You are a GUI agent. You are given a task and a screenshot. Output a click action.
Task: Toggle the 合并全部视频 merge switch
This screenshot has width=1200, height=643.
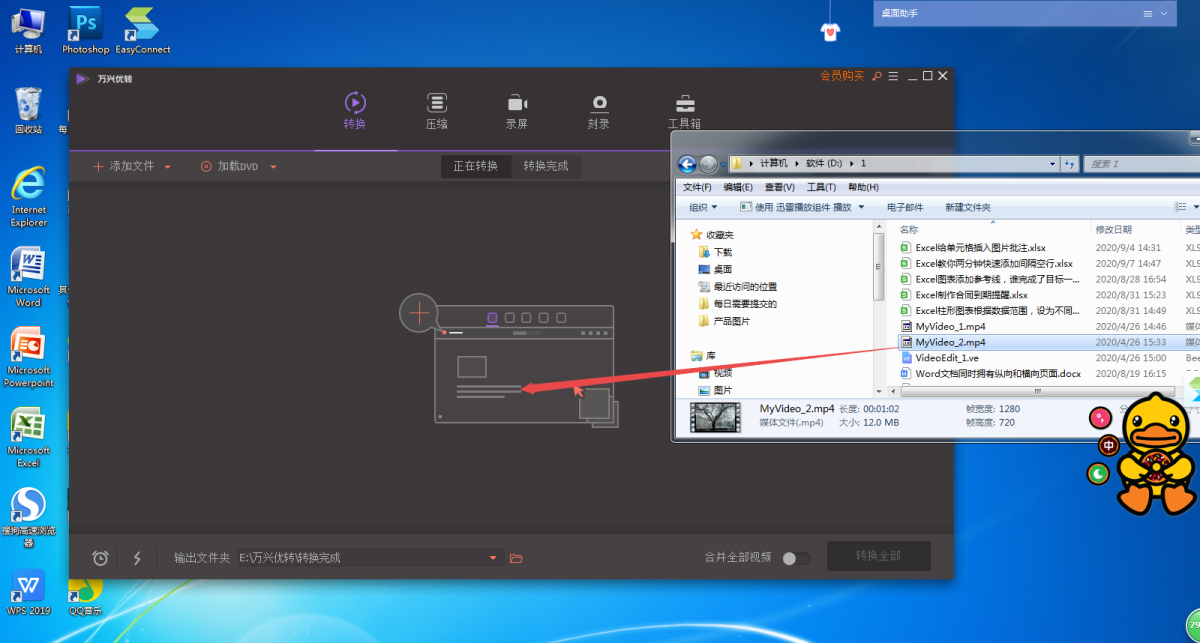pos(796,558)
